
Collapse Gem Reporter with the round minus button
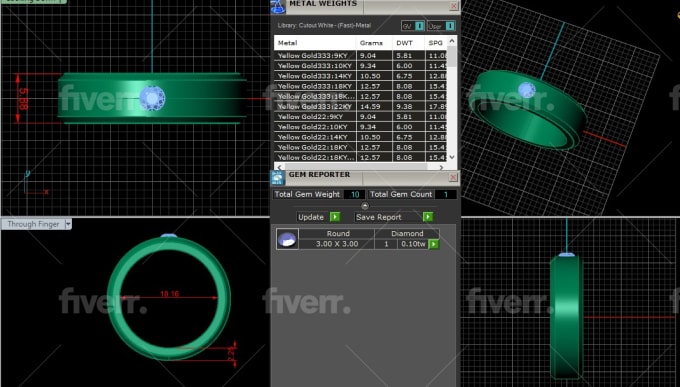[x=365, y=206]
